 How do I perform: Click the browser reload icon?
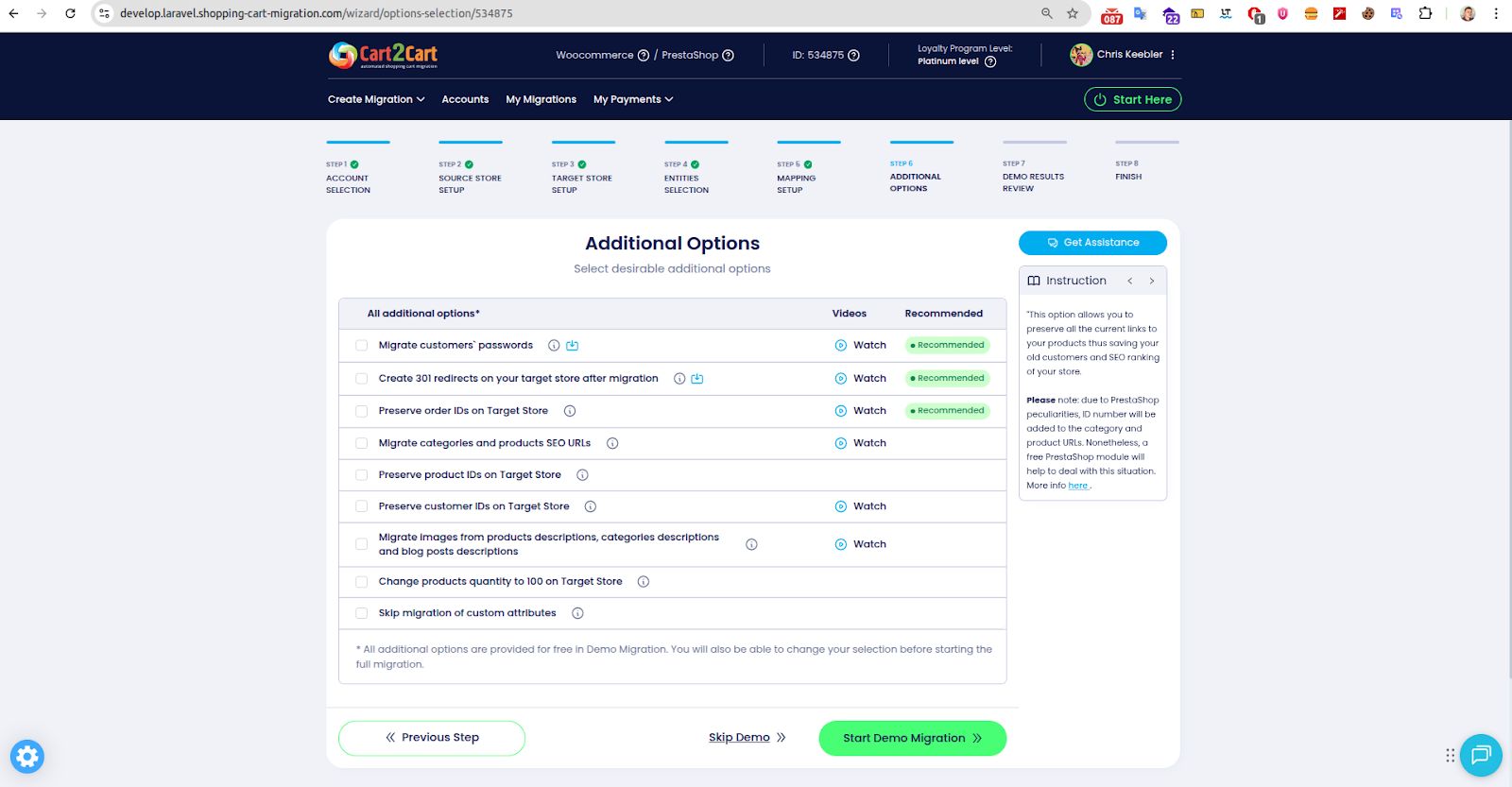point(70,13)
